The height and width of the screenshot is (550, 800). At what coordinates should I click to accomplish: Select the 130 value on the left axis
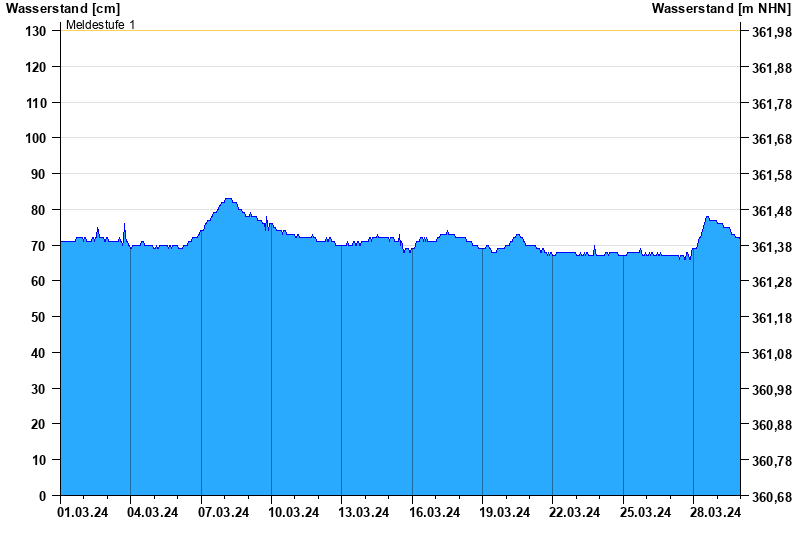pyautogui.click(x=36, y=31)
